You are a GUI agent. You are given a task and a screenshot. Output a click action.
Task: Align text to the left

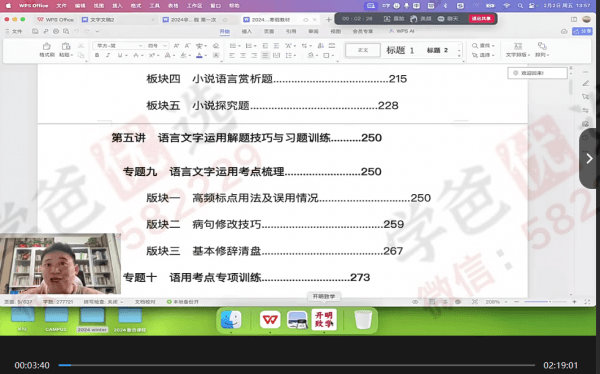[232, 56]
